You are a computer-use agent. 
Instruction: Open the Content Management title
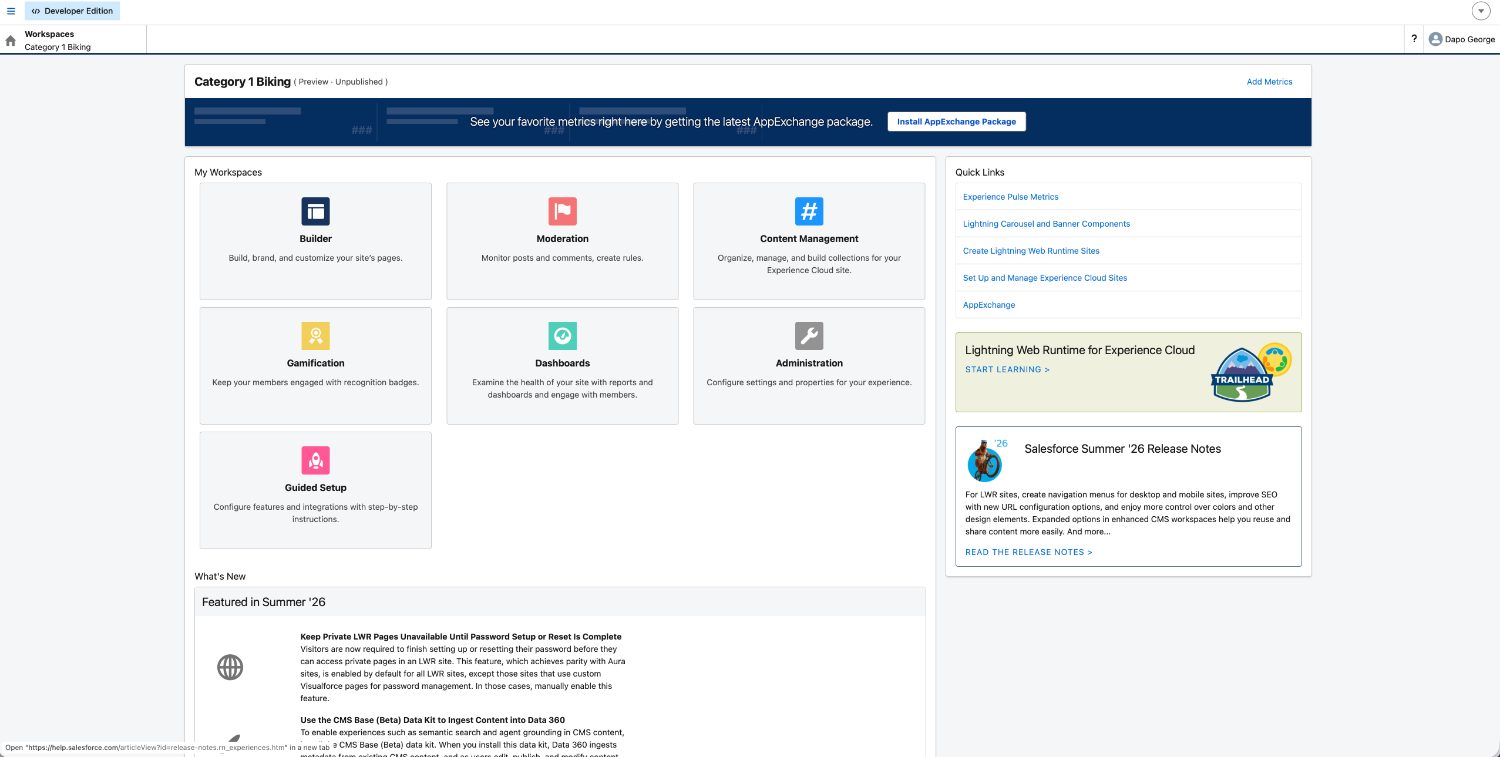809,239
